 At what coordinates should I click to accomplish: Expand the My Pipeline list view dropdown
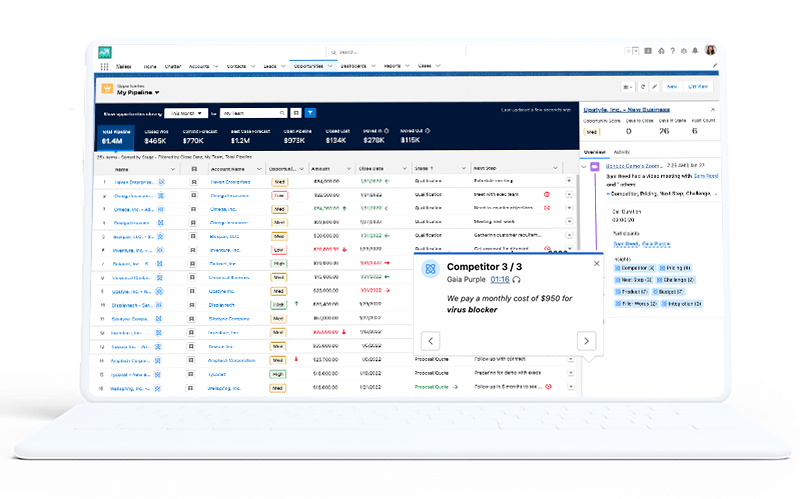tap(157, 92)
